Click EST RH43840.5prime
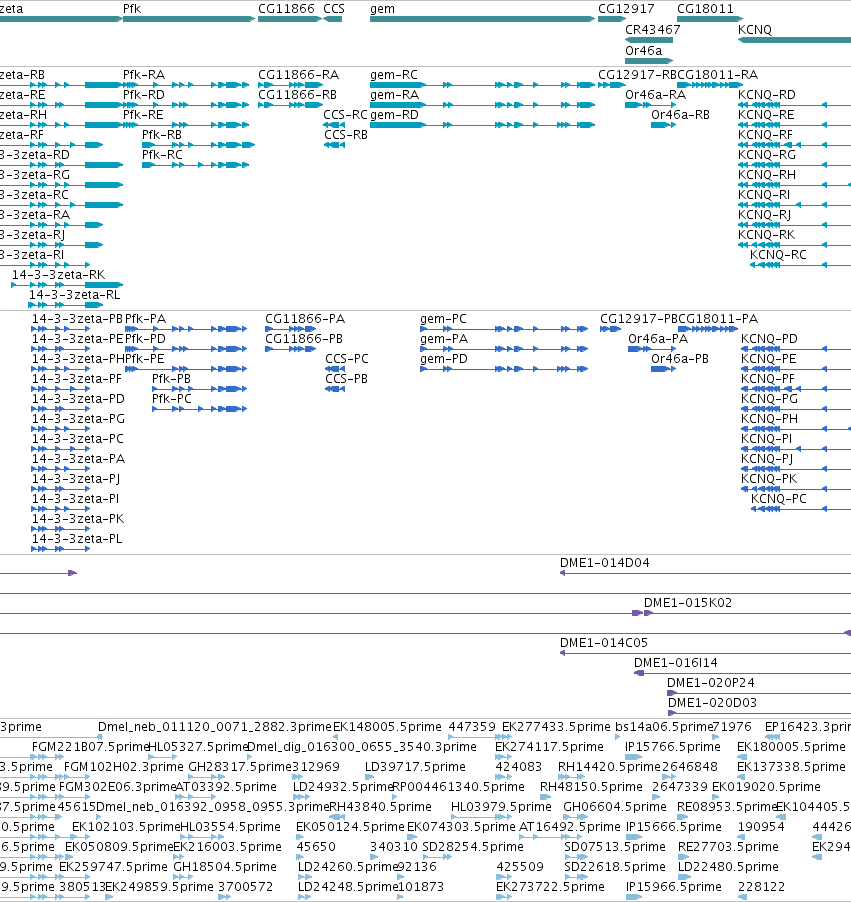 [x=380, y=807]
